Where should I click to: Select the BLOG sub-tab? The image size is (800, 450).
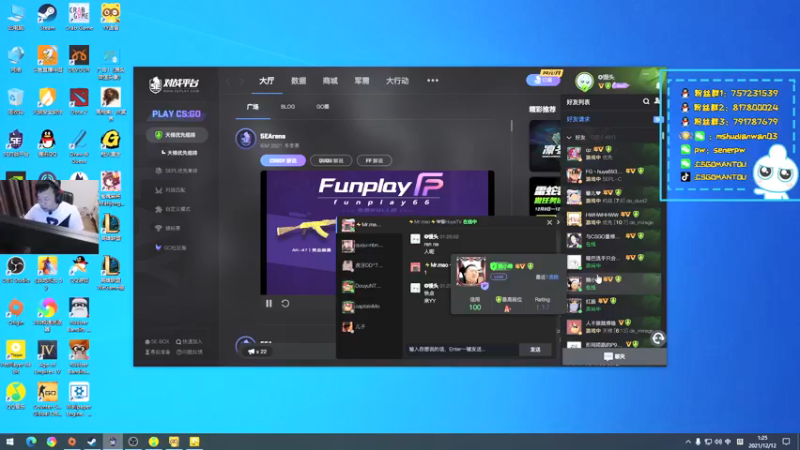pyautogui.click(x=288, y=107)
